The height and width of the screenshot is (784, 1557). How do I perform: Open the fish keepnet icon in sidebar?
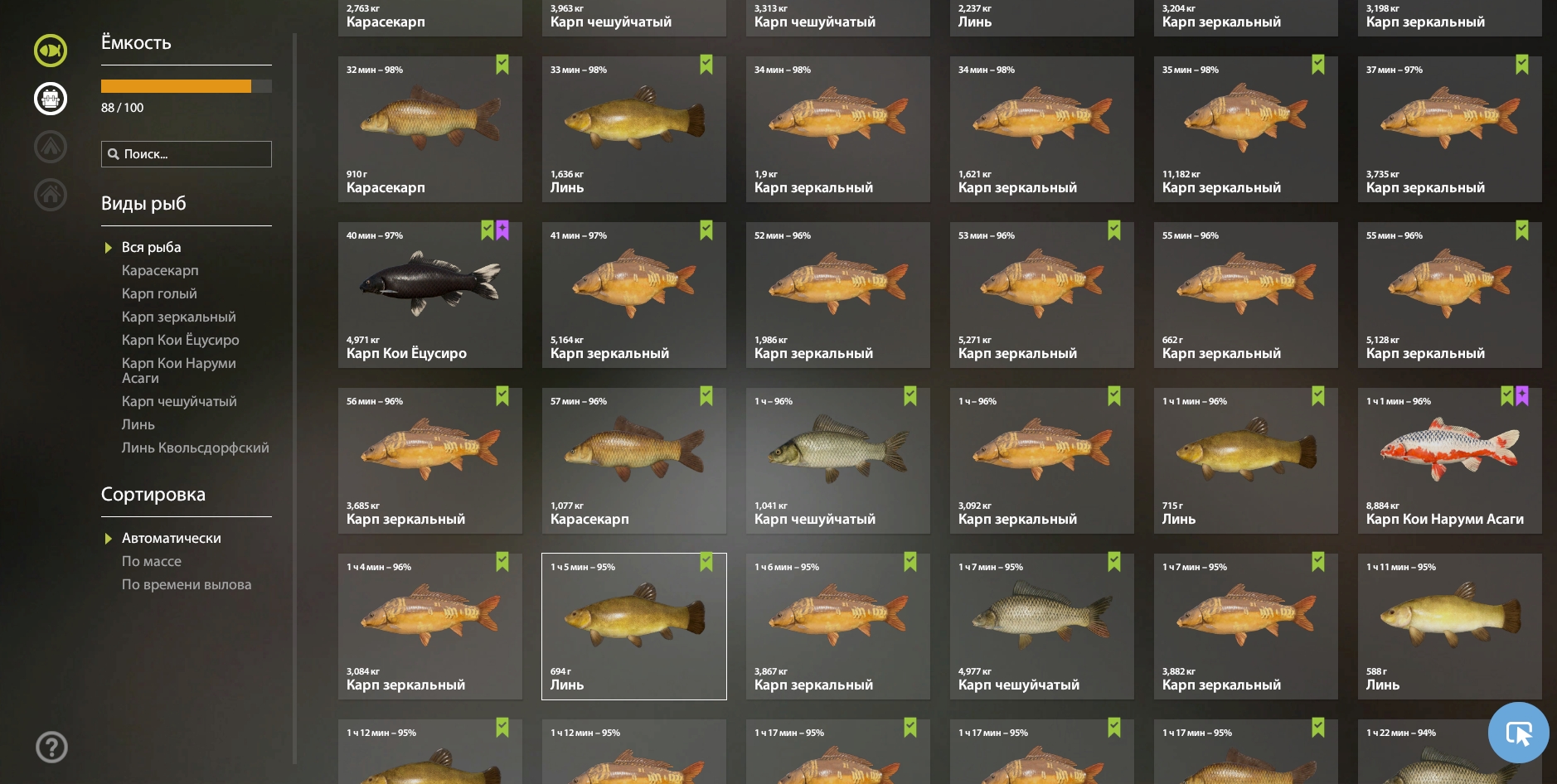pyautogui.click(x=51, y=51)
